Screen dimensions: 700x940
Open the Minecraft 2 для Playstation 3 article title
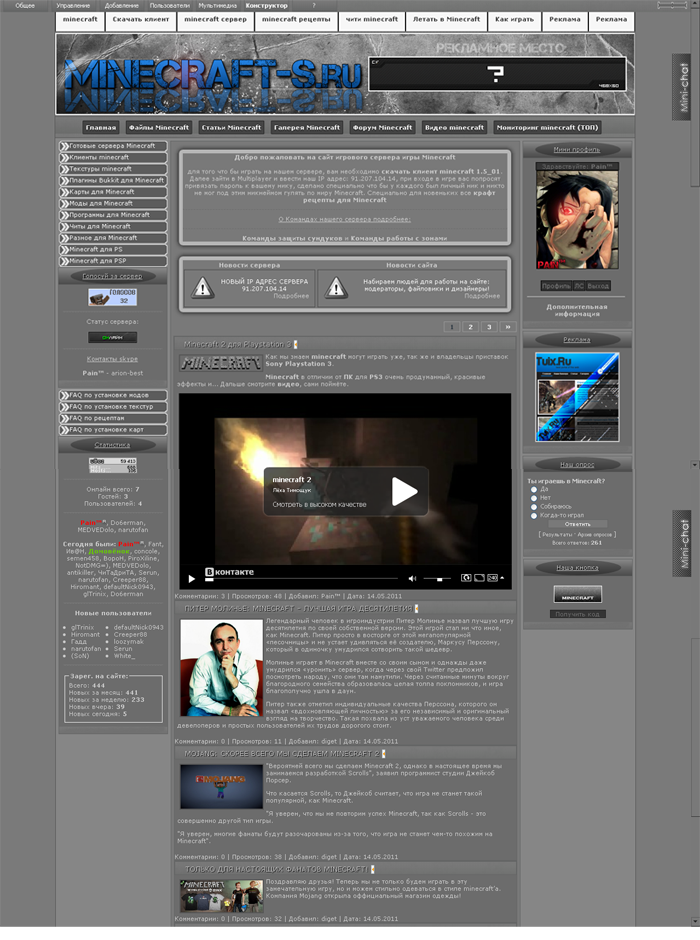237,344
